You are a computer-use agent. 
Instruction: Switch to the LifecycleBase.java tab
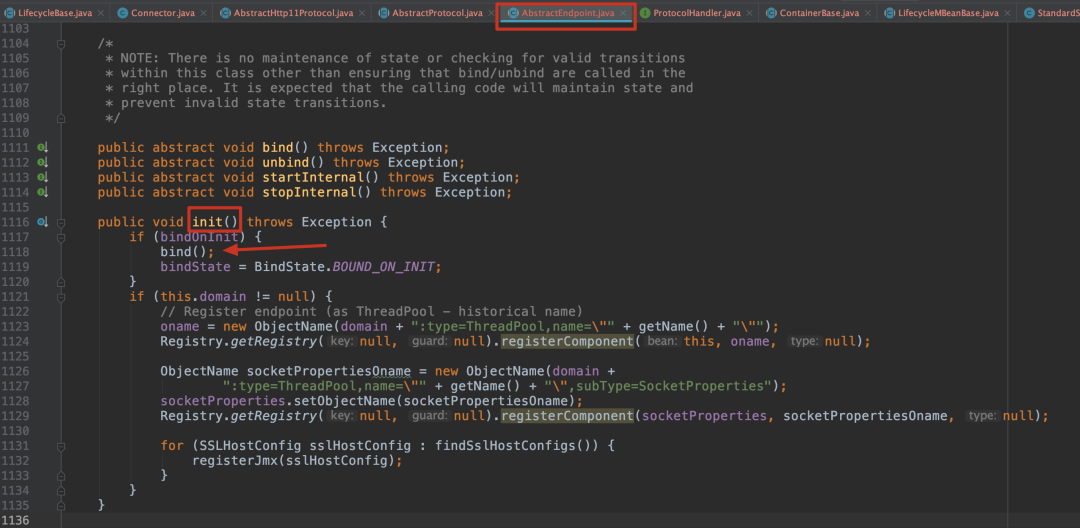(55, 13)
